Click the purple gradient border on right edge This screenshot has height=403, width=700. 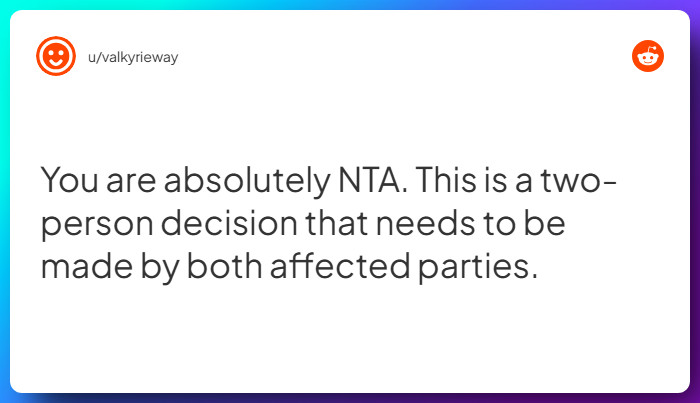click(x=695, y=201)
